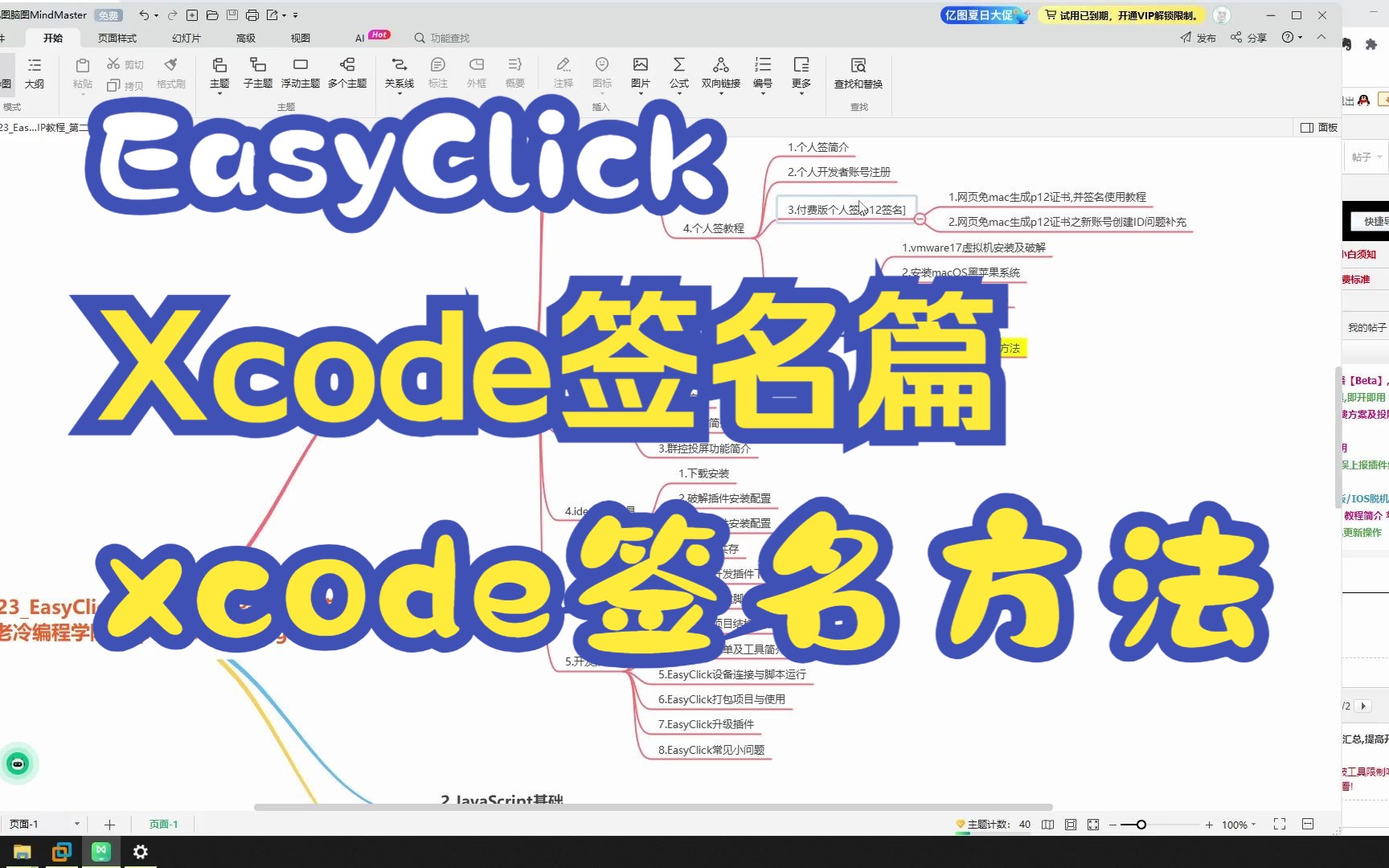Toggle the 面板 side panel
This screenshot has width=1389, height=868.
pos(1319,128)
